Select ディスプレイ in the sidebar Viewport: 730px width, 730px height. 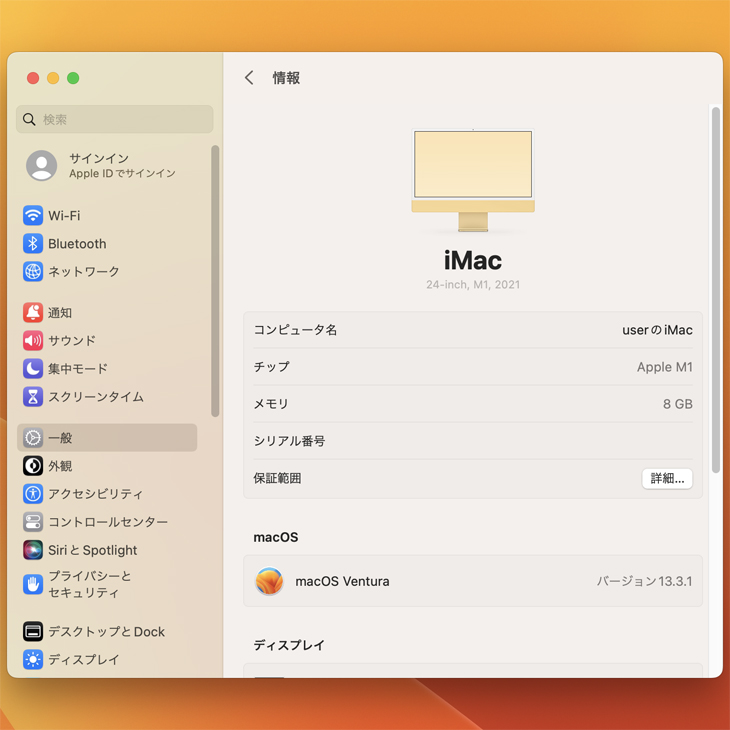83,660
